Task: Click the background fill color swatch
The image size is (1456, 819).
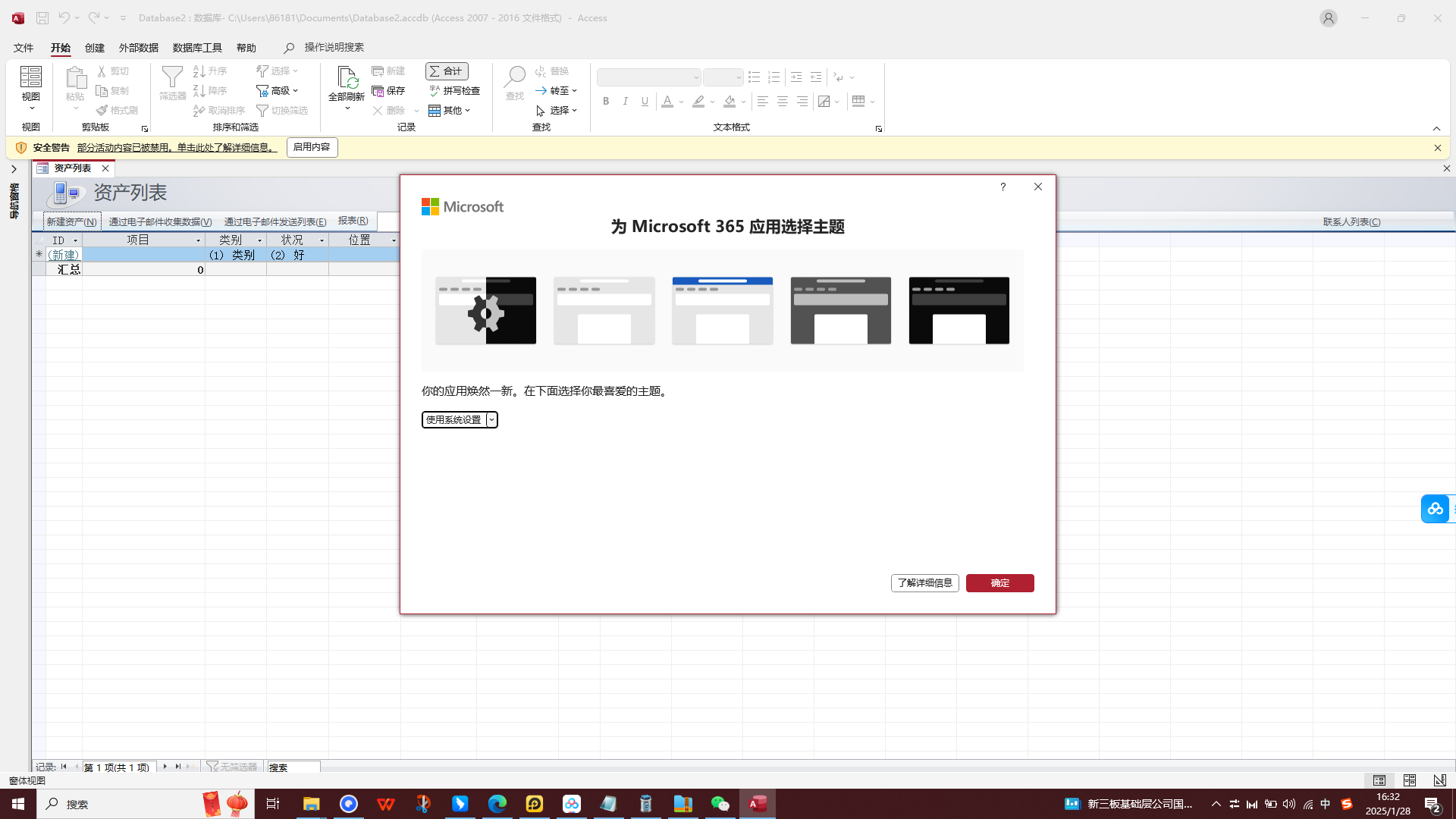Action: pos(730,101)
